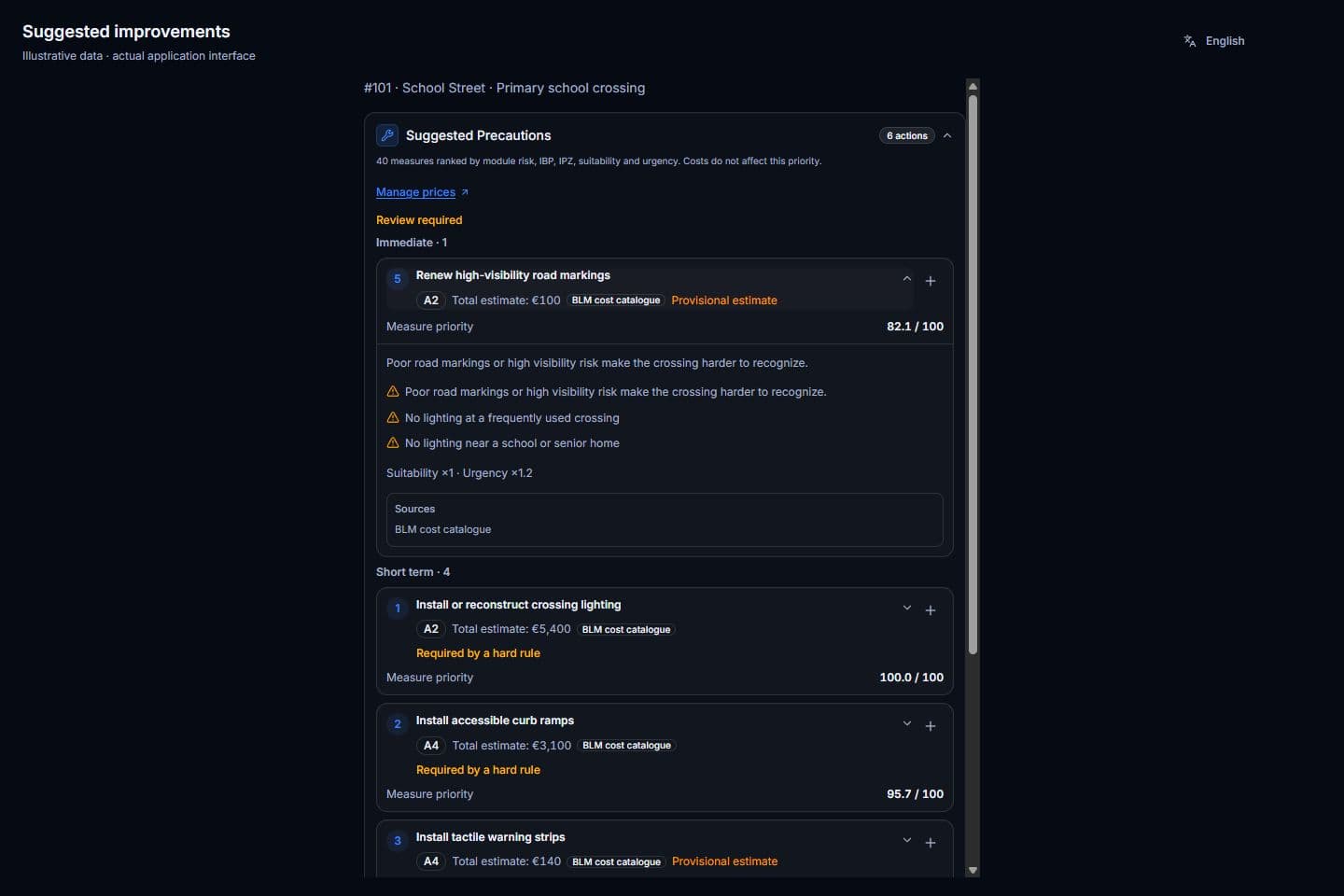This screenshot has width=1344, height=896.
Task: Click warning icon beside 'No lighting near a school'
Action: coord(393,443)
